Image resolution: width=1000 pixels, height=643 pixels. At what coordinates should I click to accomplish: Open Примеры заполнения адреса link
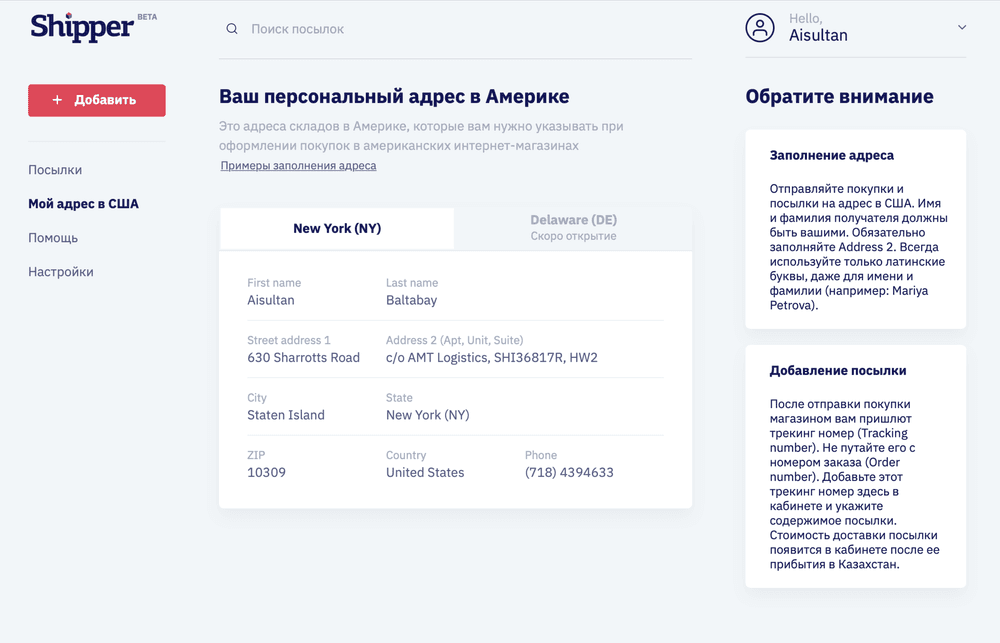coord(298,165)
